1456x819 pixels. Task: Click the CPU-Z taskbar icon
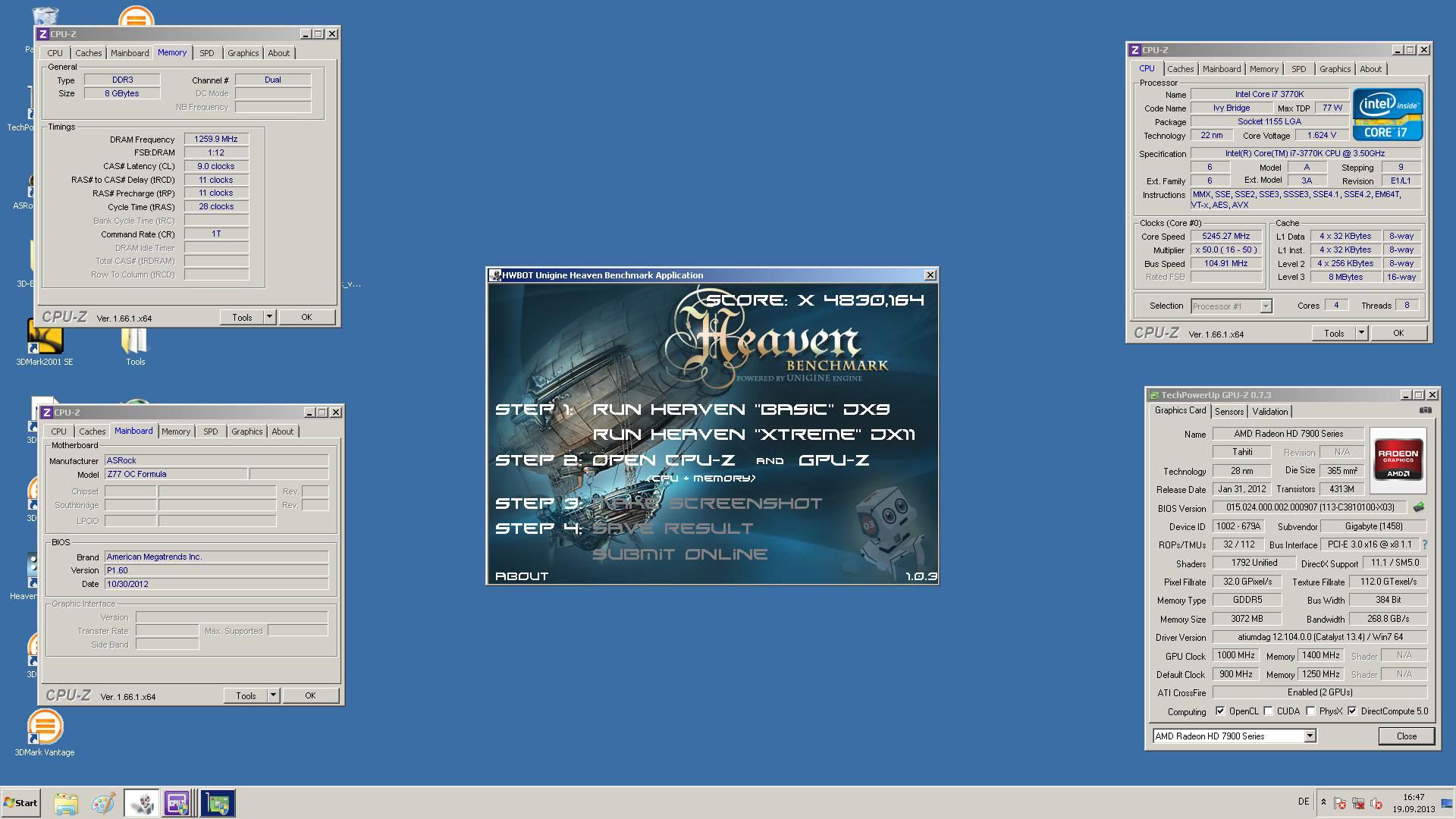(177, 803)
